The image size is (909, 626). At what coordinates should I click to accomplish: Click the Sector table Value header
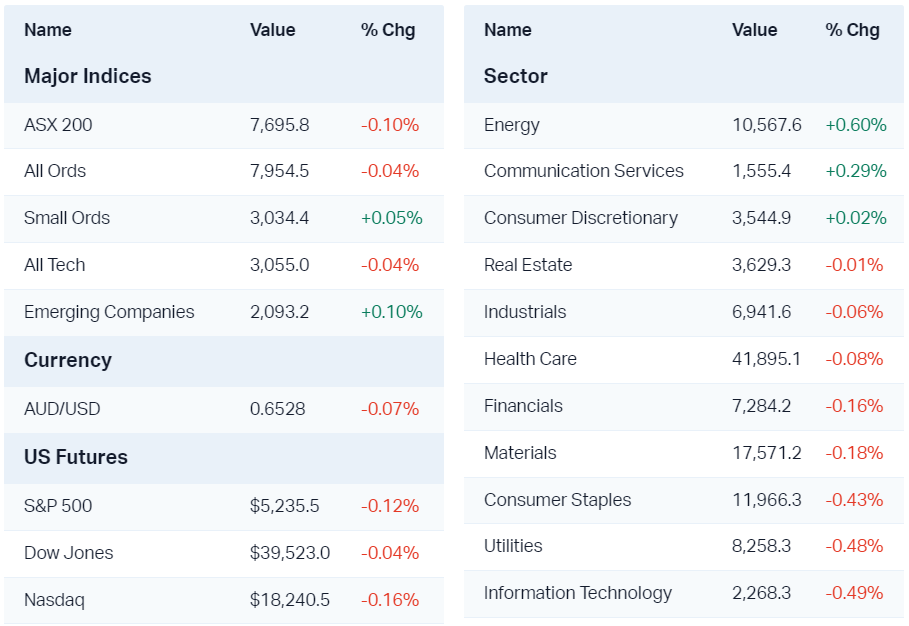754,30
